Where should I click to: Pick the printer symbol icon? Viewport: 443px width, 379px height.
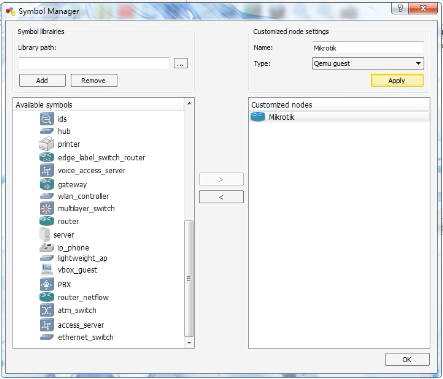(x=47, y=144)
